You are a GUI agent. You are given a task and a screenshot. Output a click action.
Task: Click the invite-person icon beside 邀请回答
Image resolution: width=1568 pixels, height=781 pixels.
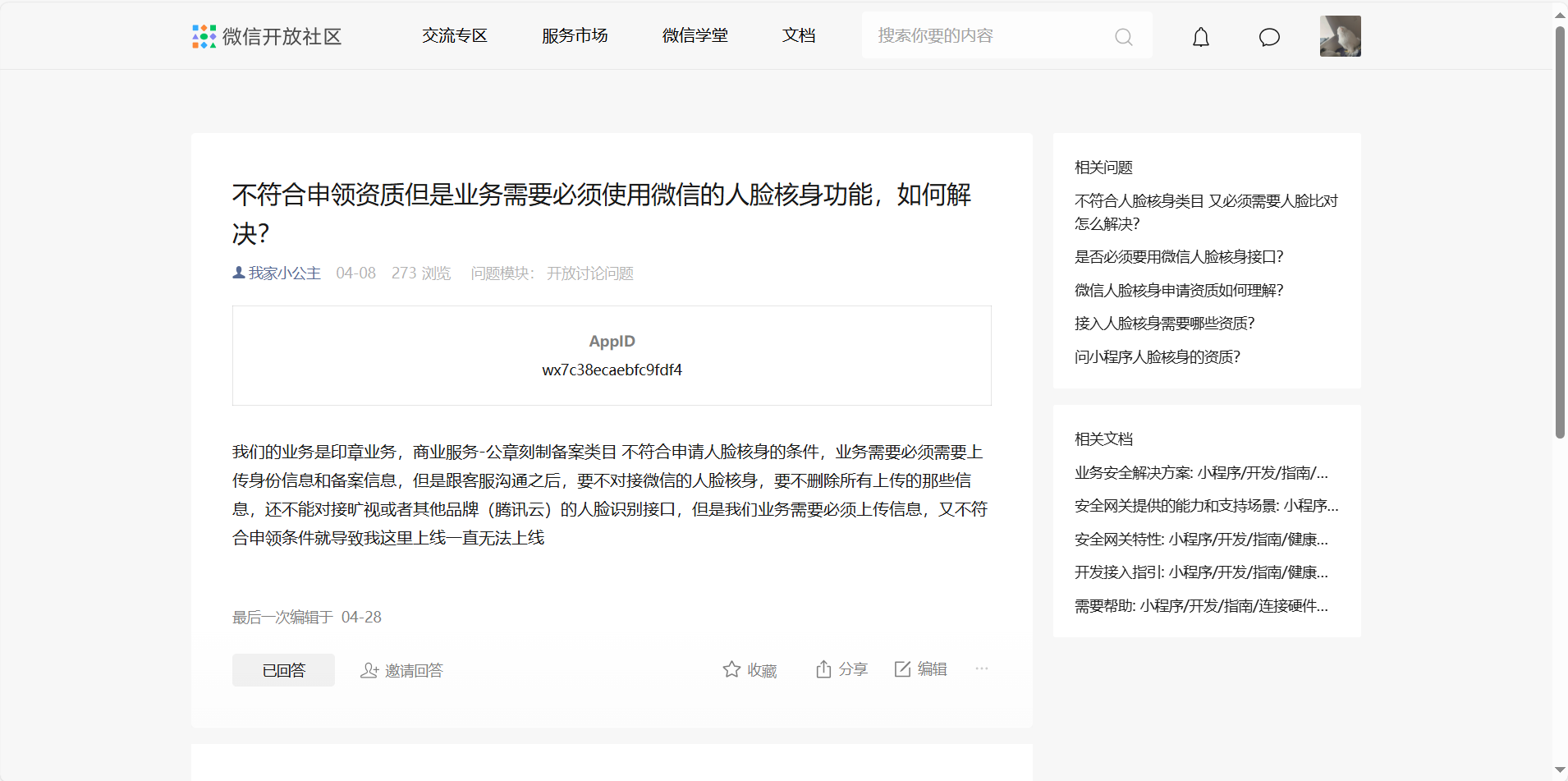[x=369, y=670]
